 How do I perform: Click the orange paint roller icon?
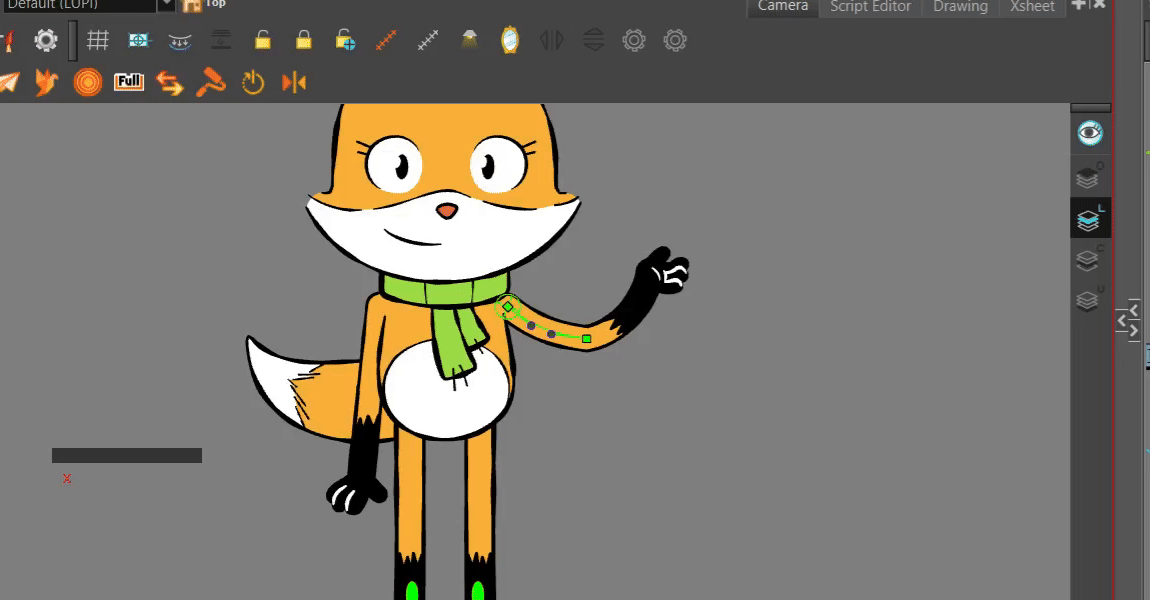[x=210, y=82]
